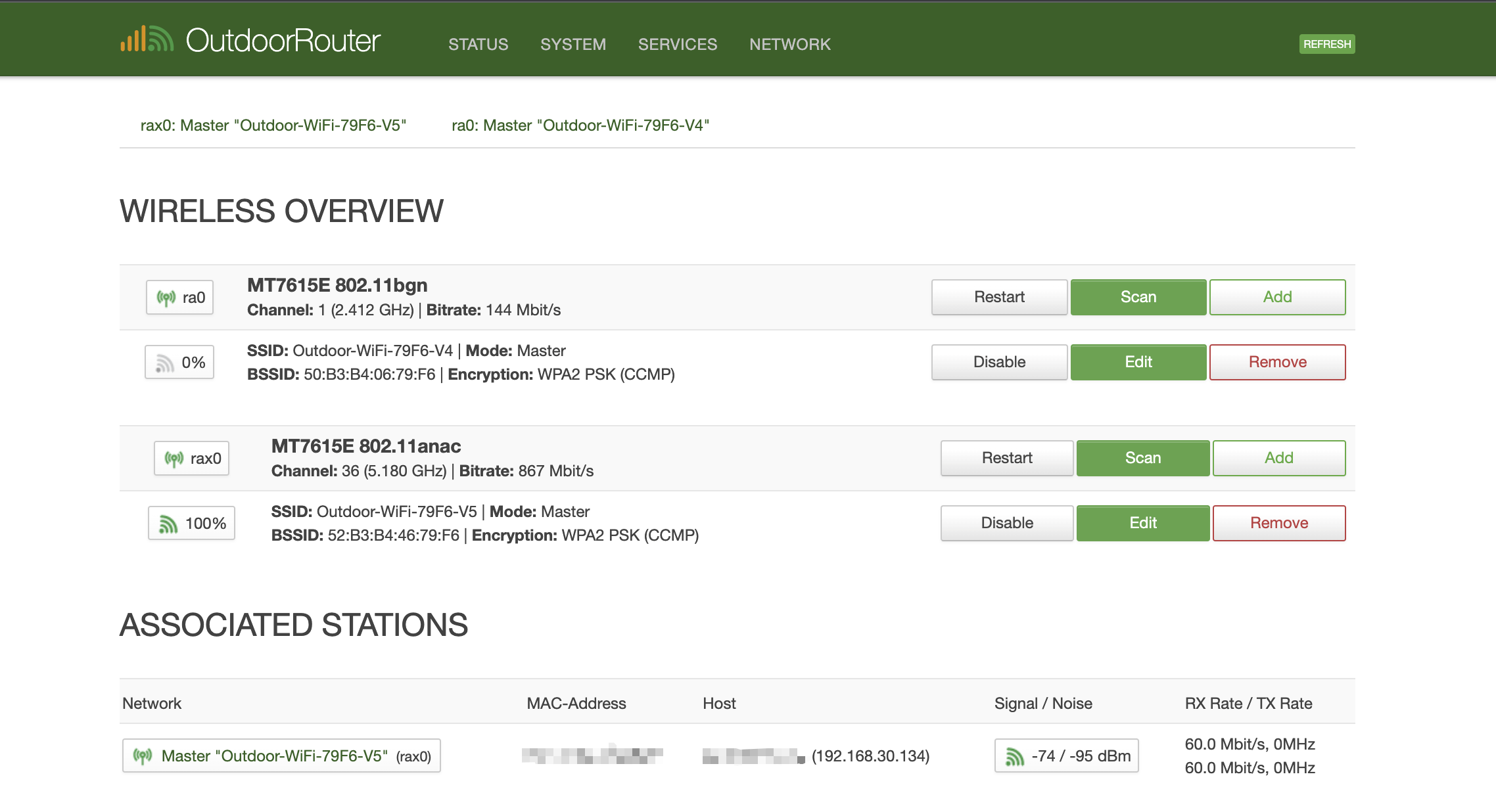This screenshot has width=1496, height=812.
Task: Scan with the rax0 802.11anac radio
Action: pos(1142,458)
